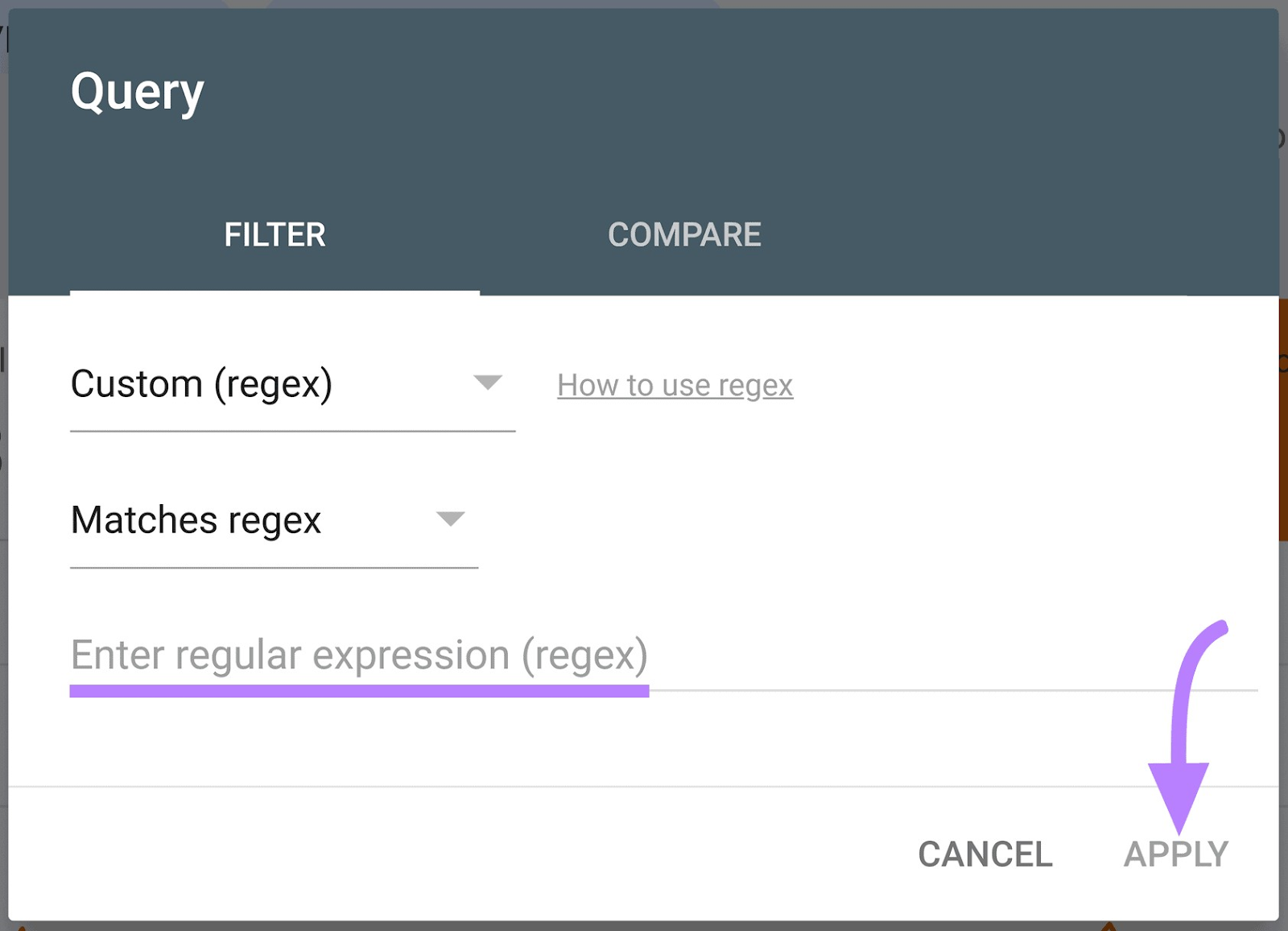Open the Custom (regex) filter type dropdown
The image size is (1288, 931).
point(292,385)
